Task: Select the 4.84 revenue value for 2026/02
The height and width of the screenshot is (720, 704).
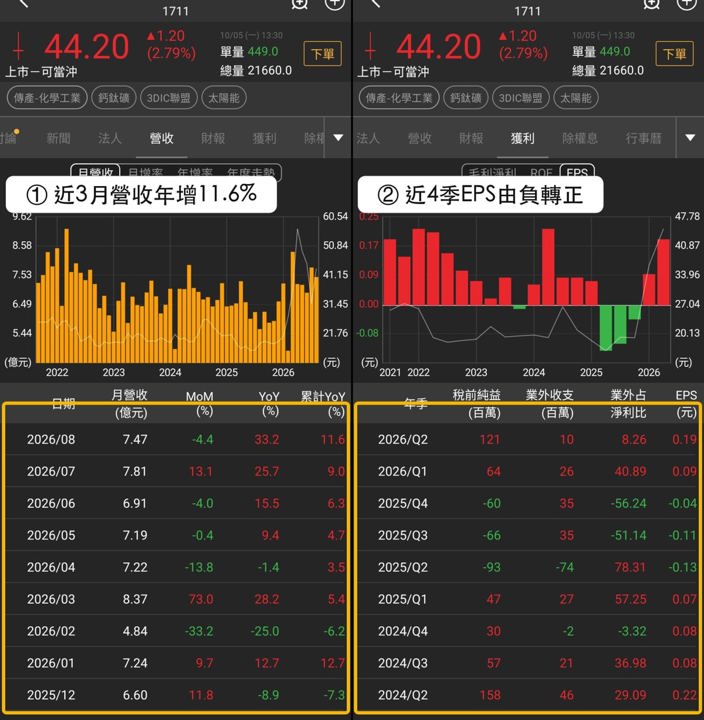Action: [x=135, y=631]
